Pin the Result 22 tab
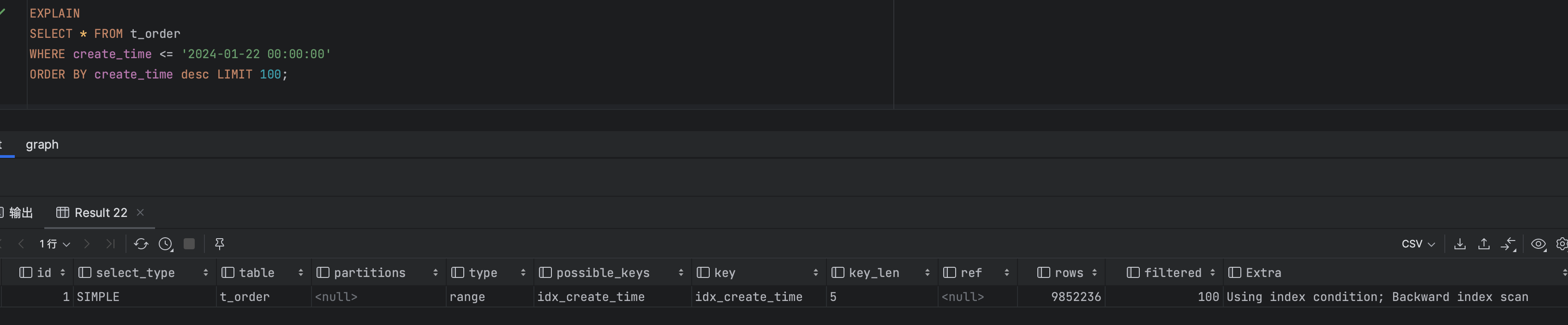Screen dimensions: 1568x325 coord(220,244)
